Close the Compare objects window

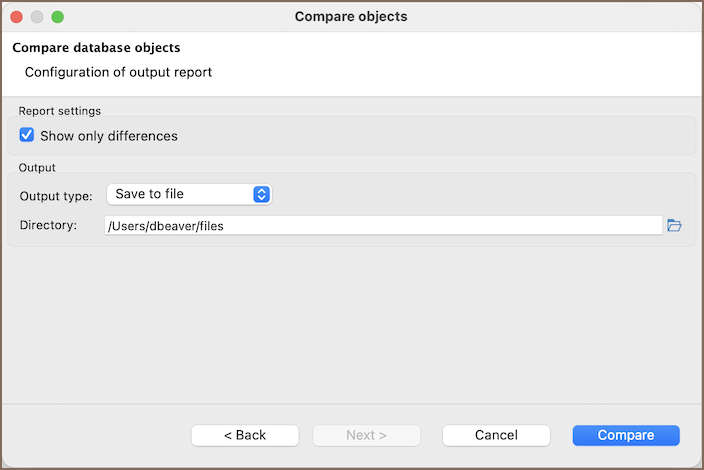tap(17, 17)
